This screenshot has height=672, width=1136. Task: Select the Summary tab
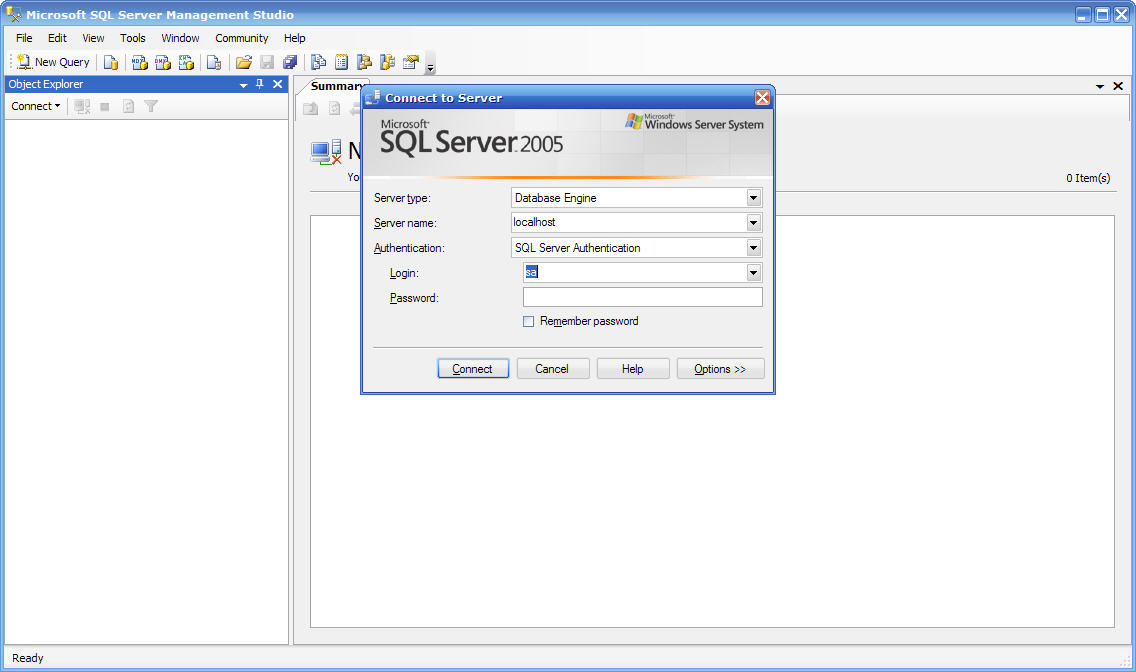pos(335,86)
